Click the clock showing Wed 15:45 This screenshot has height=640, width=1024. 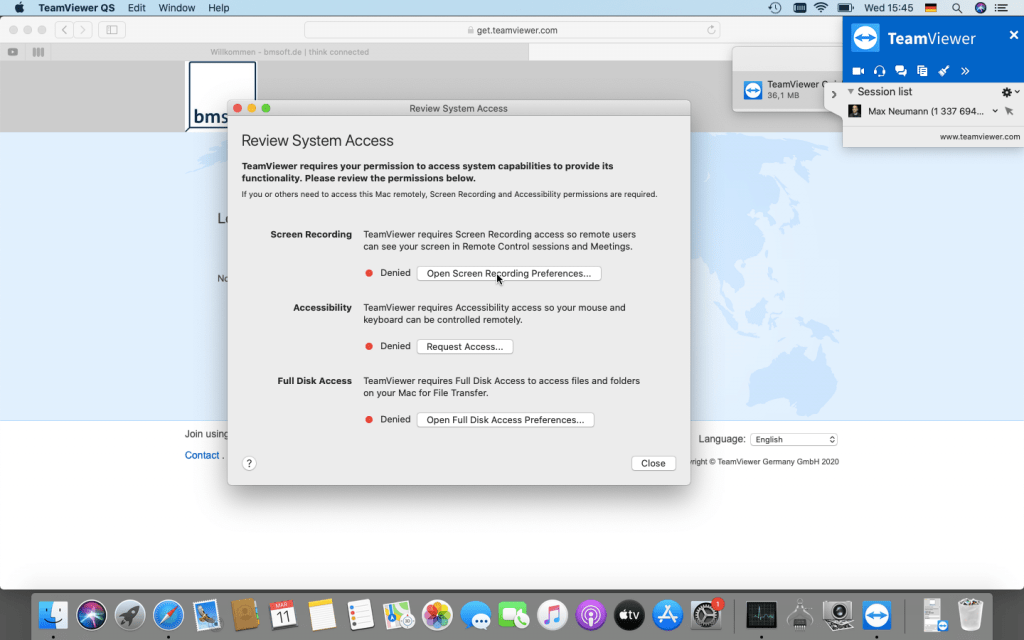[x=888, y=8]
